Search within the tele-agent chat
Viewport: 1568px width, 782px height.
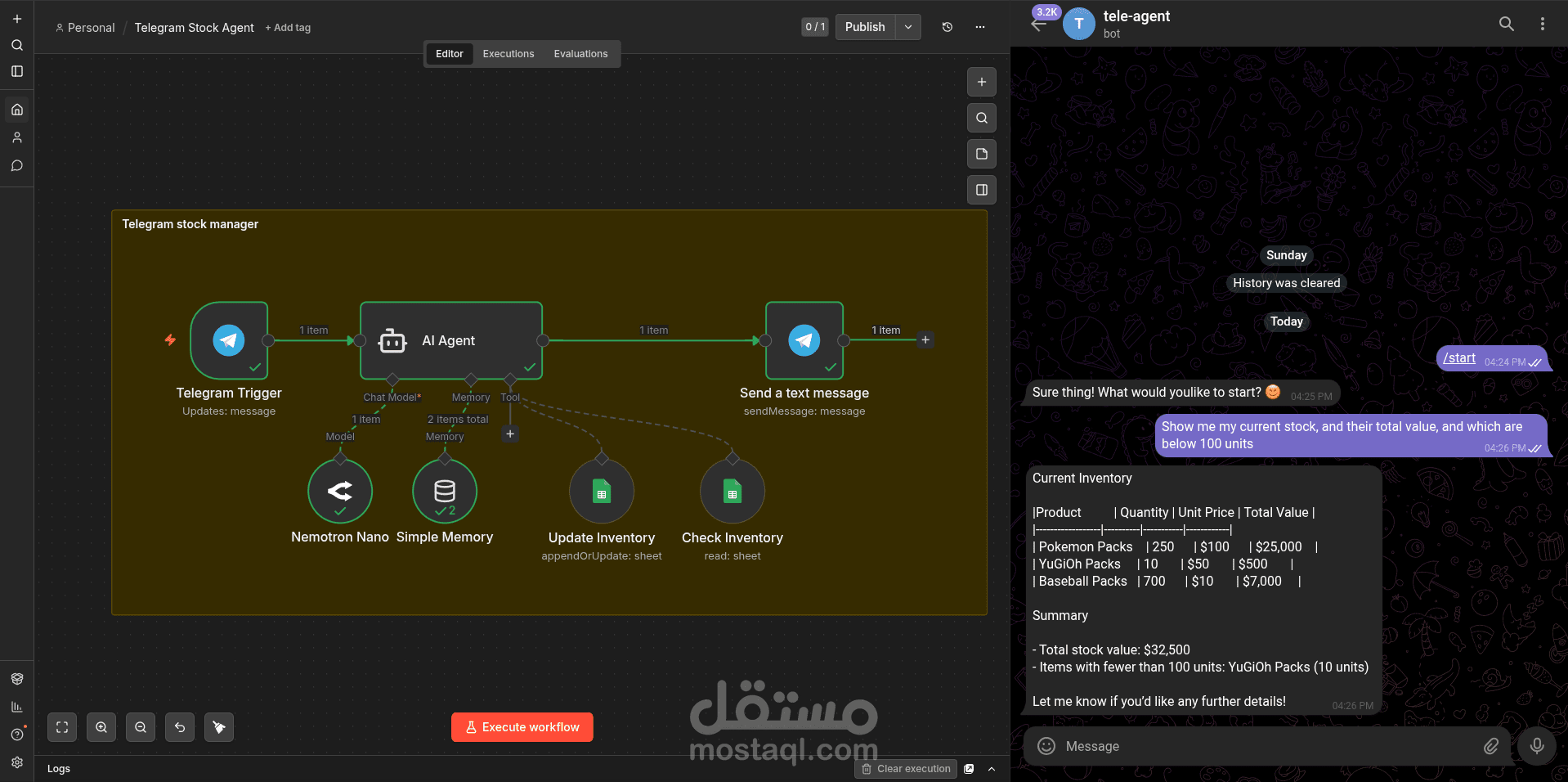click(x=1507, y=24)
